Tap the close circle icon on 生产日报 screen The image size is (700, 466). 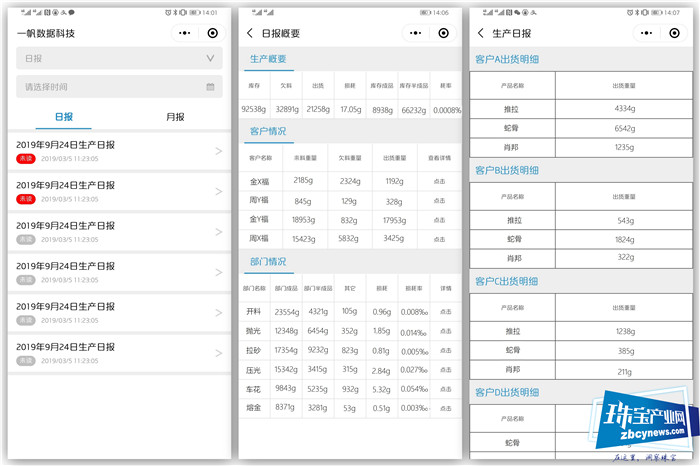coord(675,33)
